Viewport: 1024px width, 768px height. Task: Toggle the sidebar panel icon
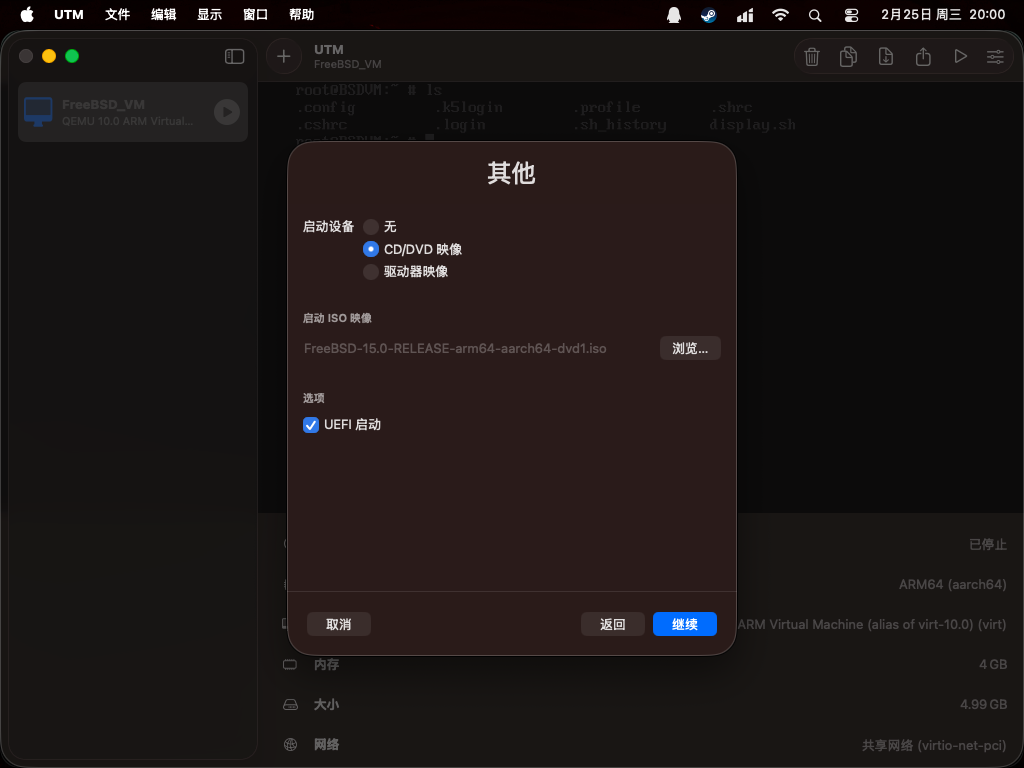pyautogui.click(x=234, y=57)
